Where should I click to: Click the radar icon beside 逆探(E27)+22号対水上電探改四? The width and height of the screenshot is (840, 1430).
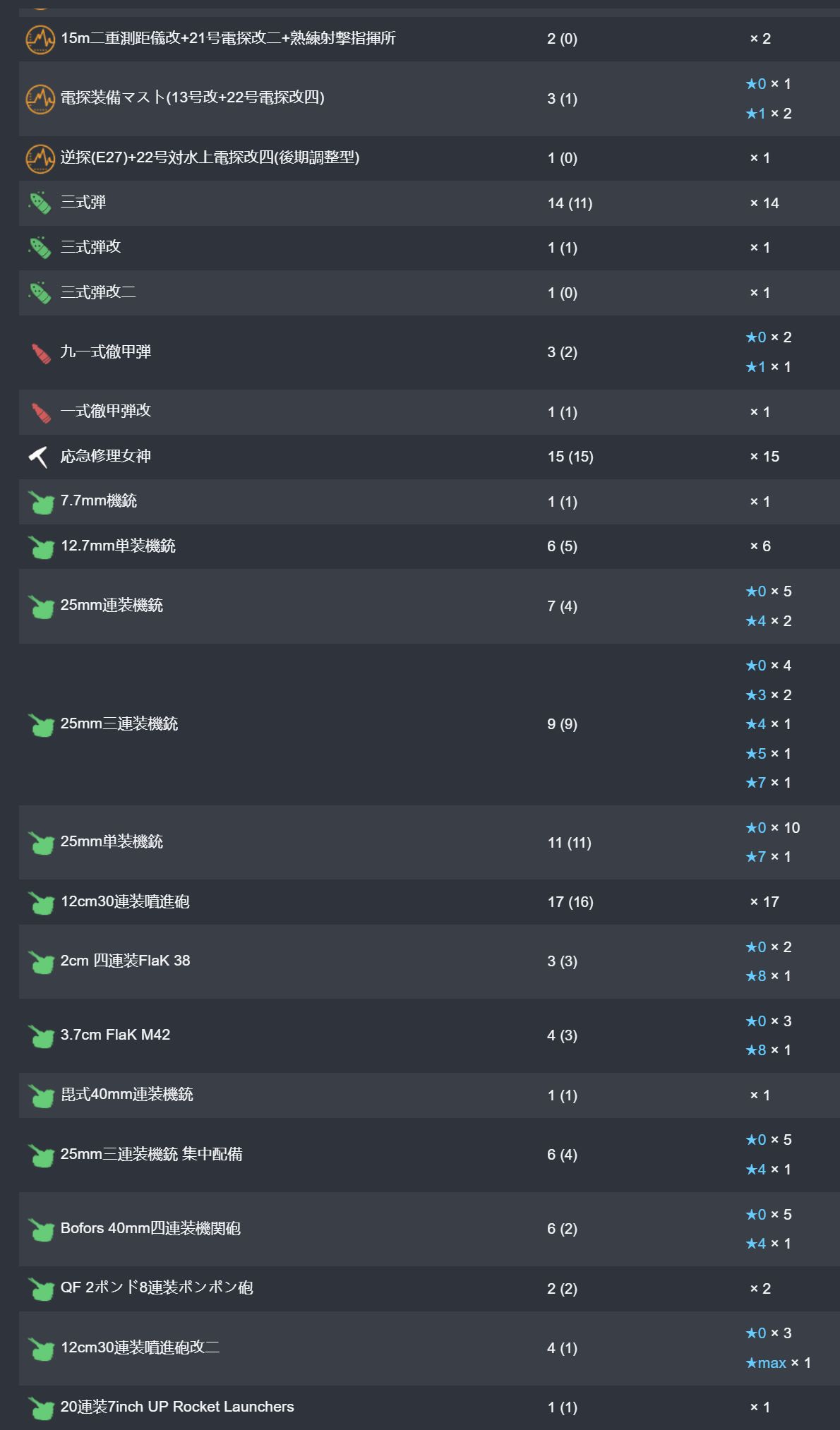pos(40,158)
